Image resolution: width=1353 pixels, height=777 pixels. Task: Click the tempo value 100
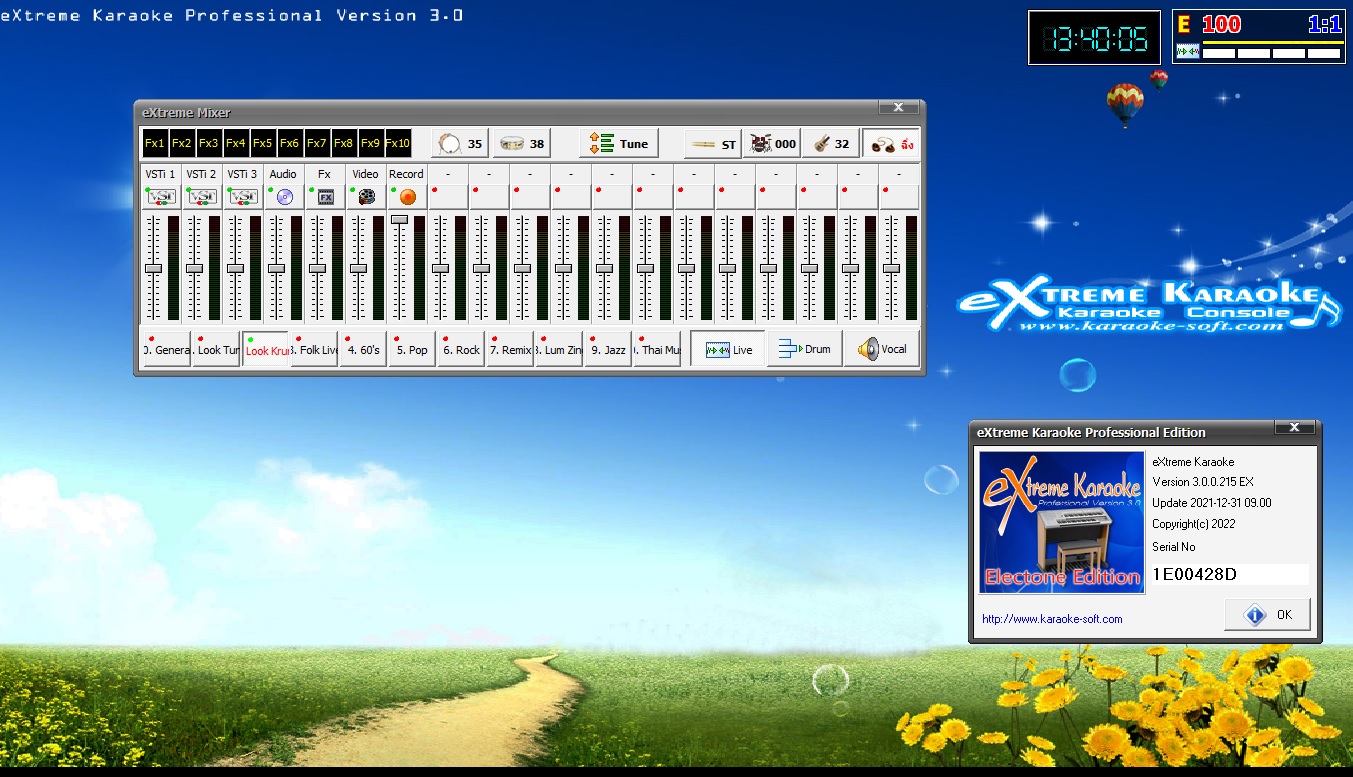(x=1221, y=25)
